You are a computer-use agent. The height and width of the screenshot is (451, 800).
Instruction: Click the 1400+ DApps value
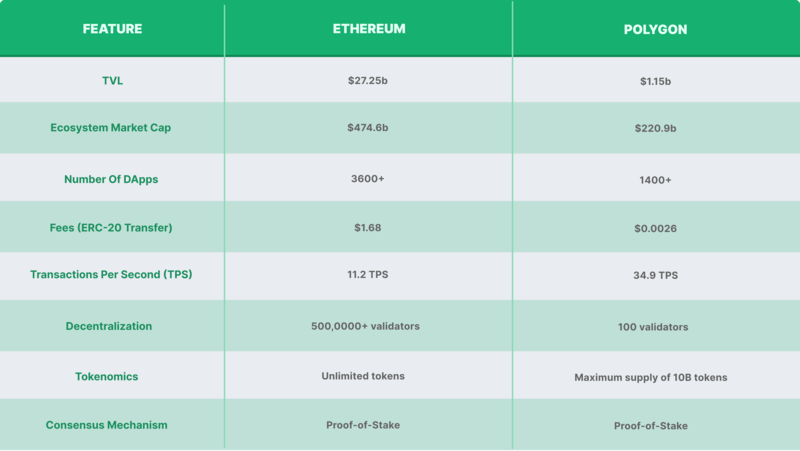click(656, 178)
